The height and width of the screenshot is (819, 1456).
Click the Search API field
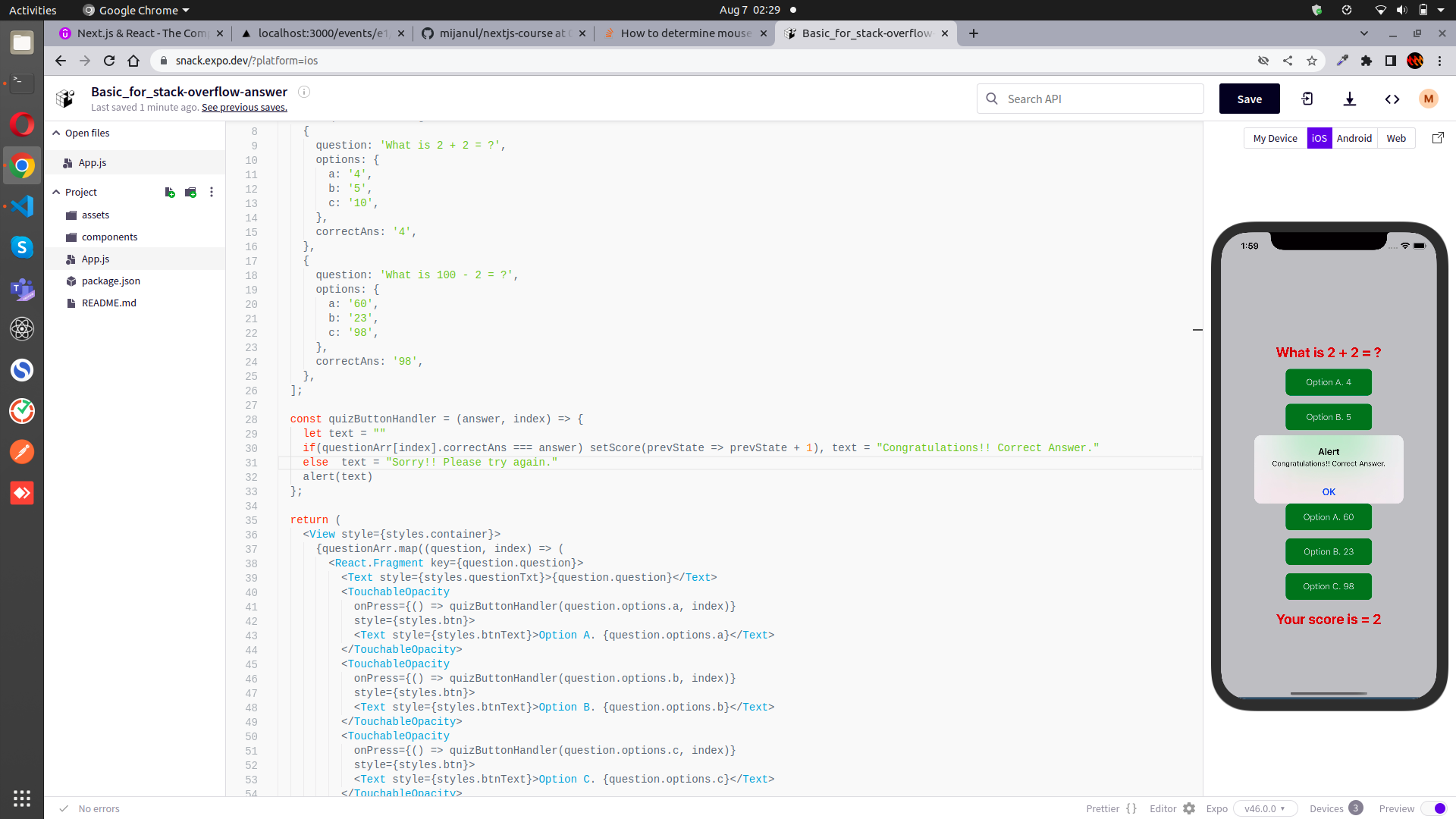coord(1090,99)
